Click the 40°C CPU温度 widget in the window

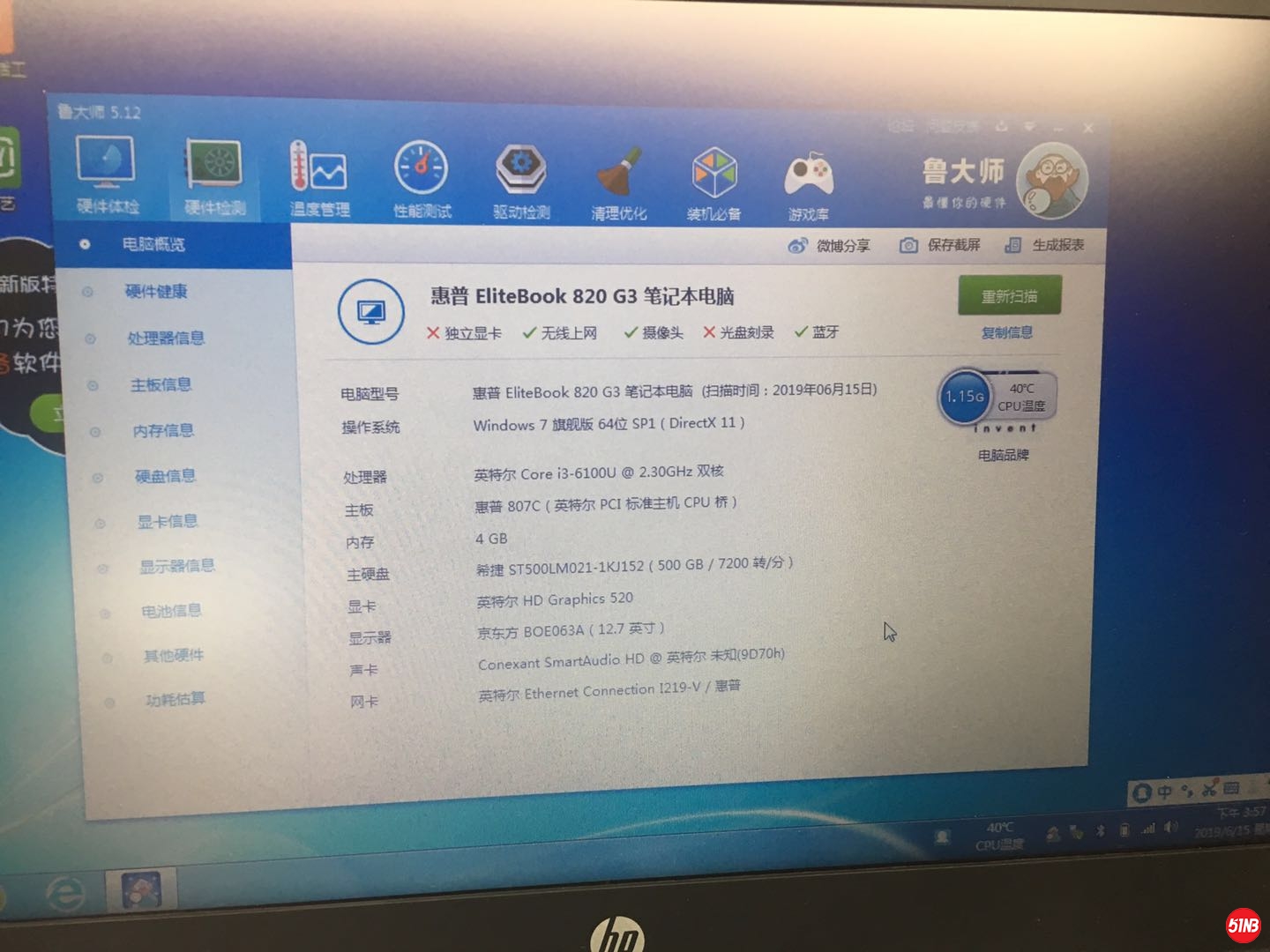pos(1021,398)
